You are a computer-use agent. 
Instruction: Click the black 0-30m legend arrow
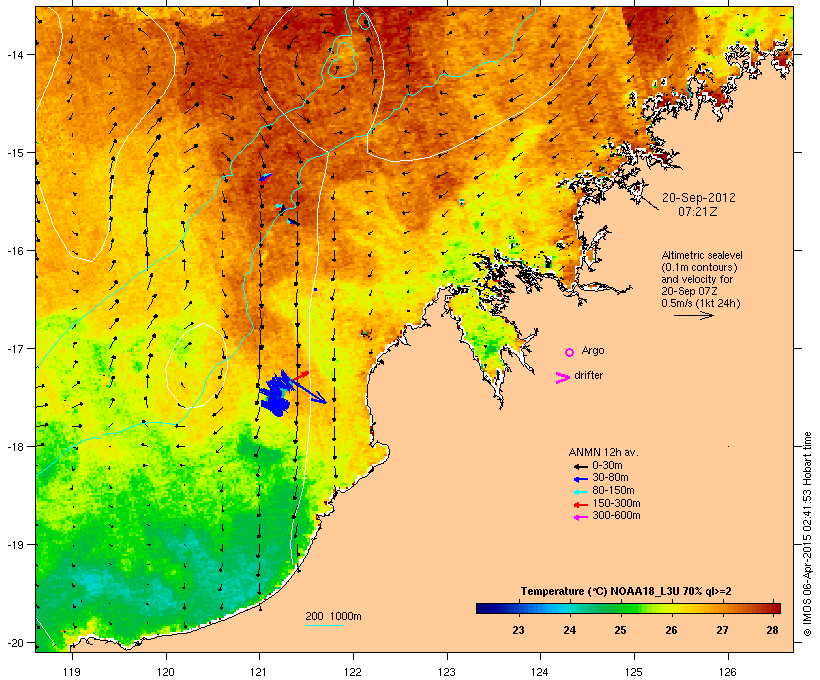580,466
